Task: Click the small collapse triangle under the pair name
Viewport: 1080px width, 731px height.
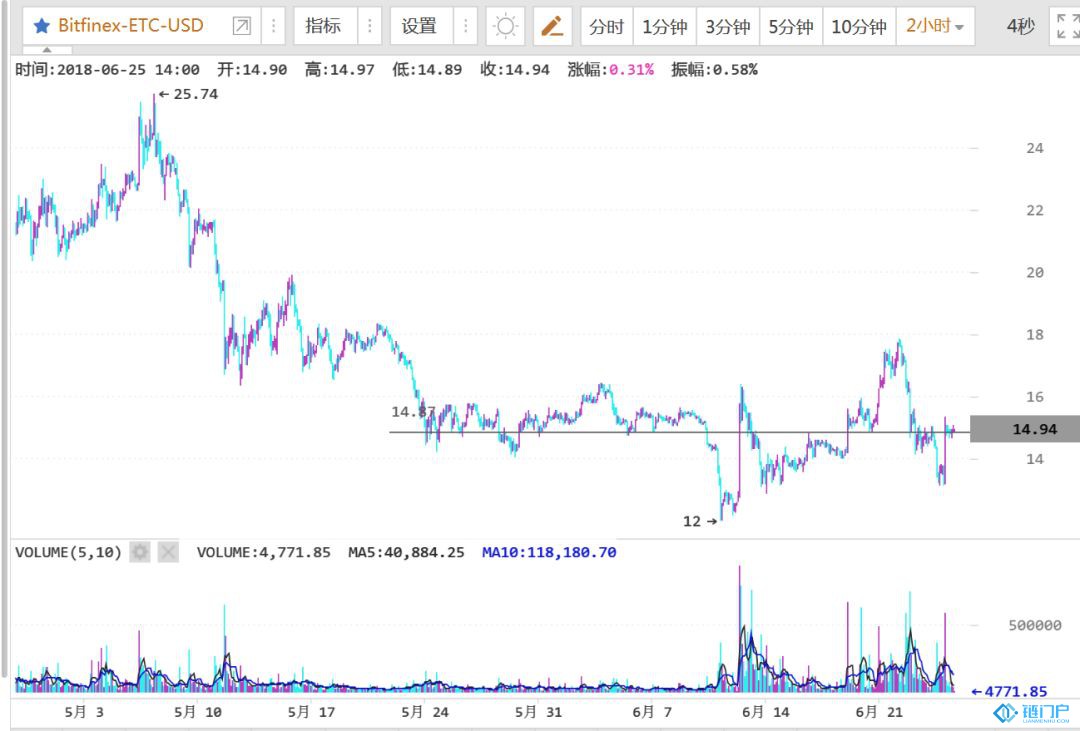Action: coord(47,50)
